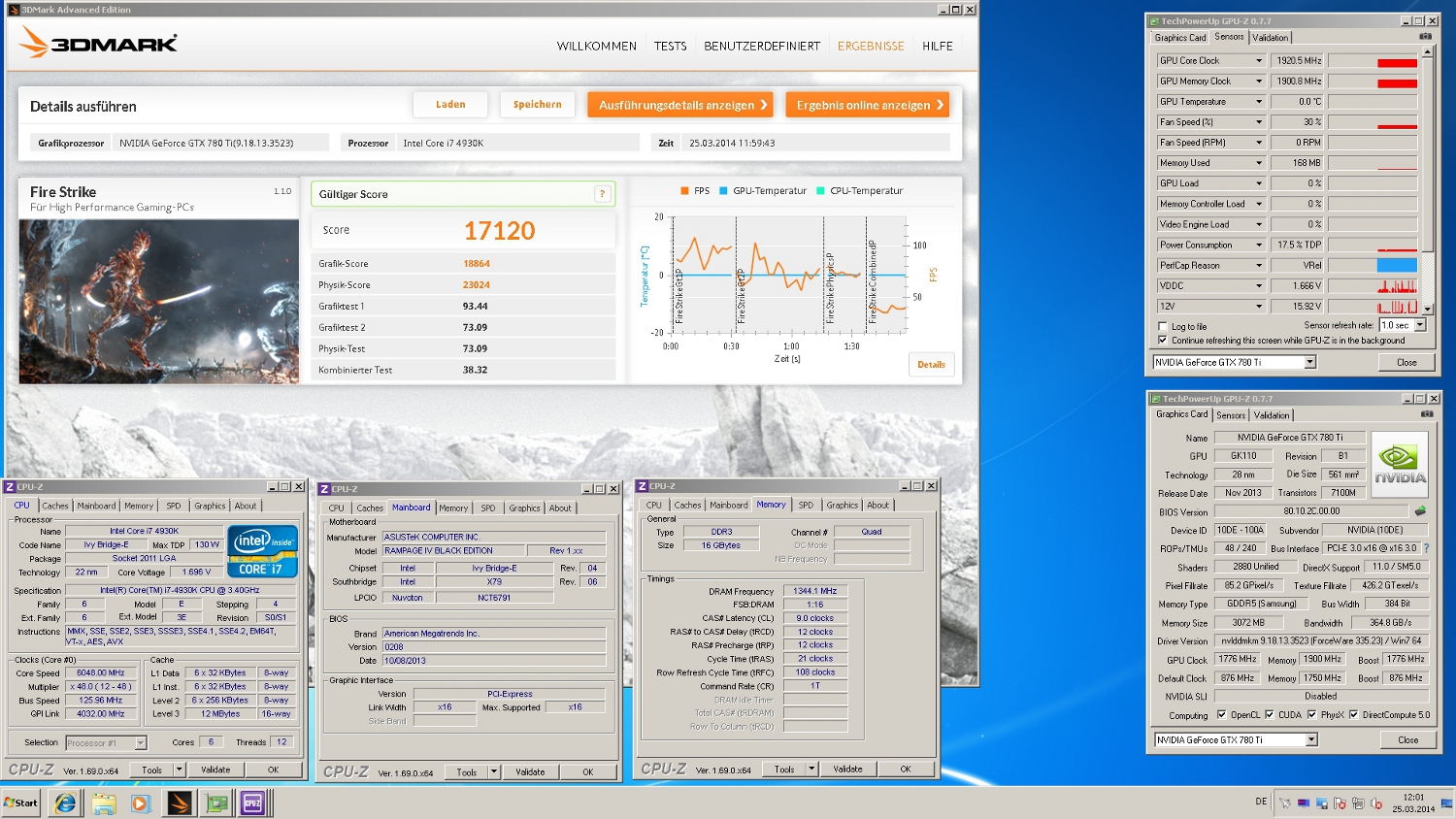This screenshot has width=1456, height=819.
Task: Toggle the OpenCL checkbox
Action: 1222,715
